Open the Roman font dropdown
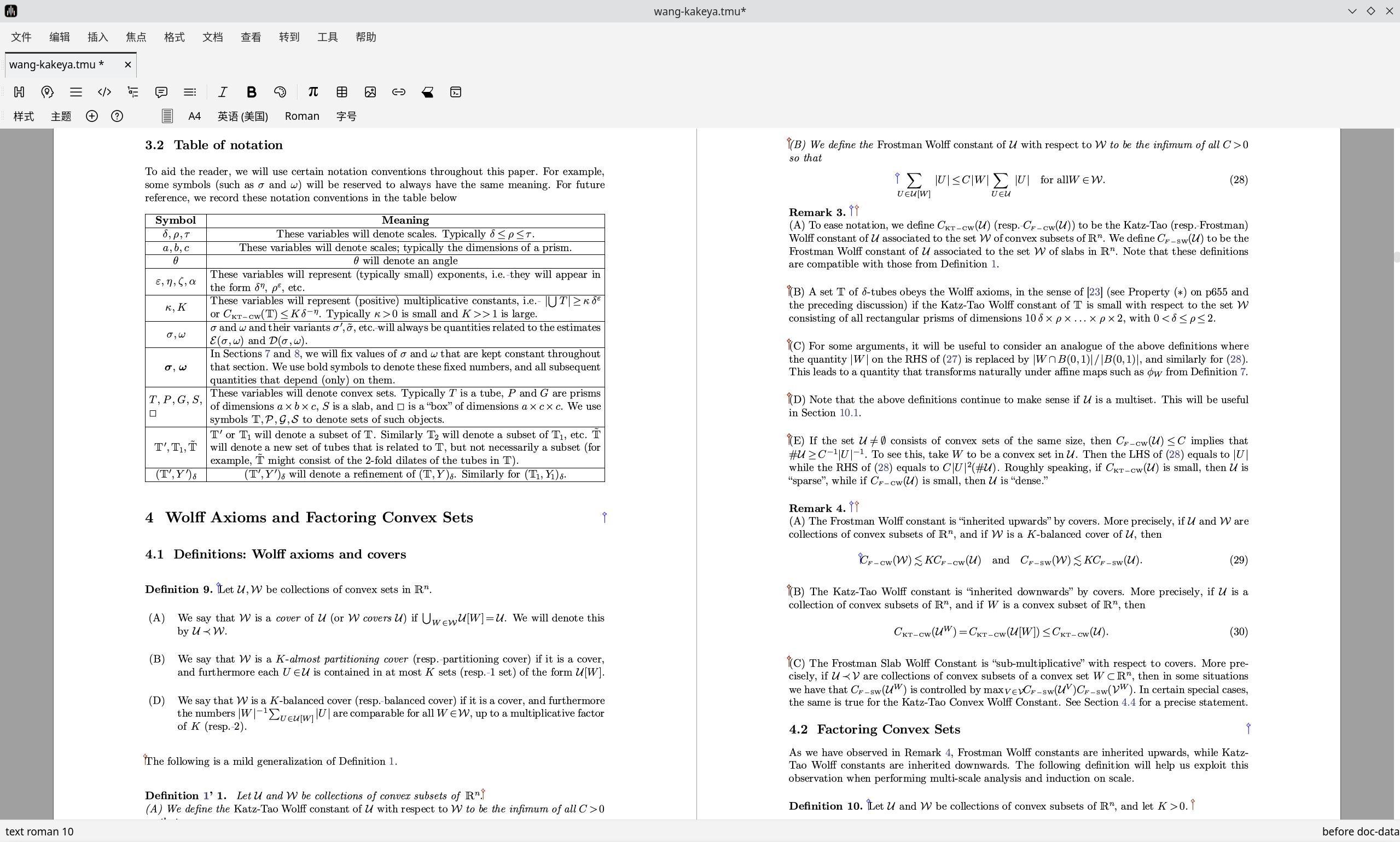Image resolution: width=1400 pixels, height=842 pixels. click(302, 117)
